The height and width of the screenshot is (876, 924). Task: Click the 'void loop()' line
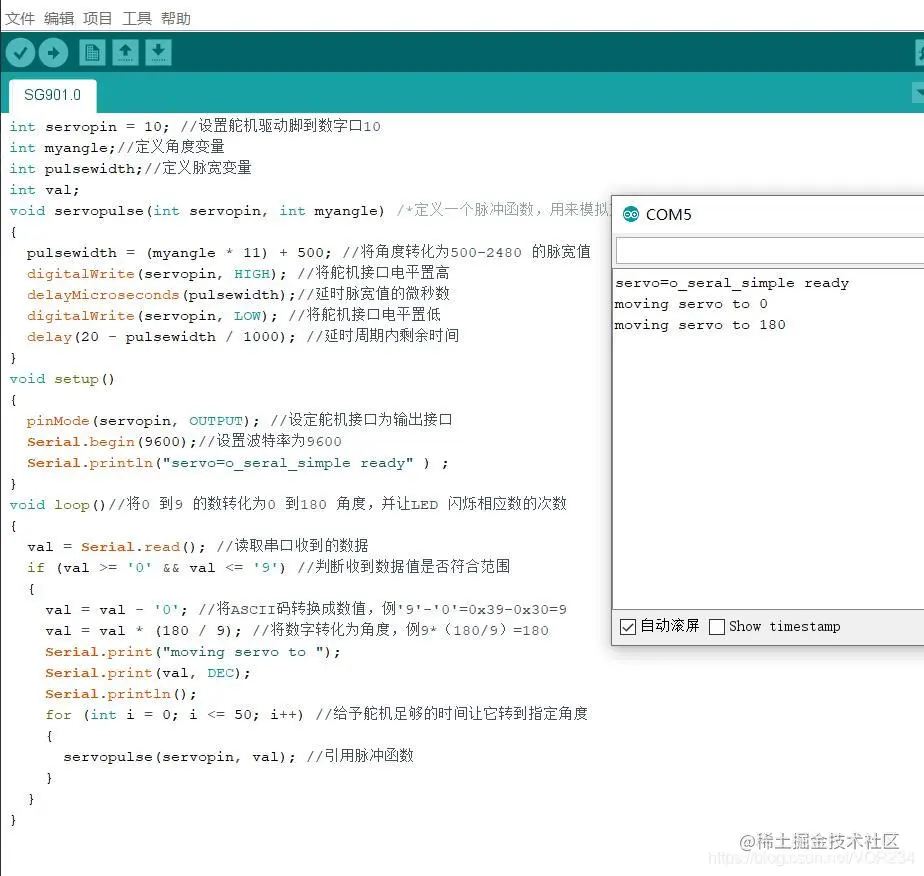tap(288, 504)
